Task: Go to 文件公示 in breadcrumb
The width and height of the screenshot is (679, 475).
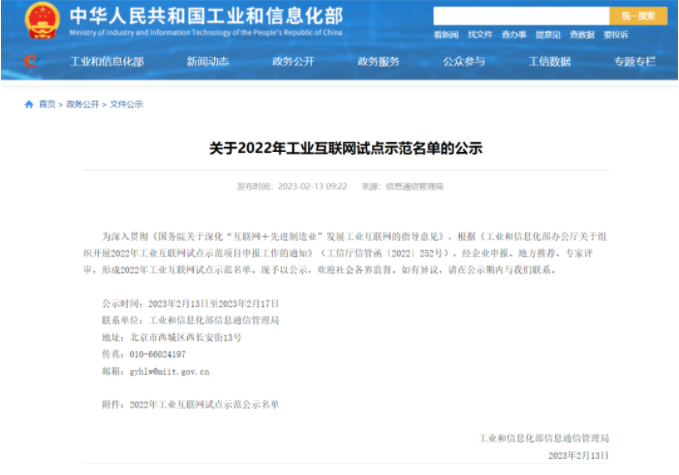Action: point(126,104)
